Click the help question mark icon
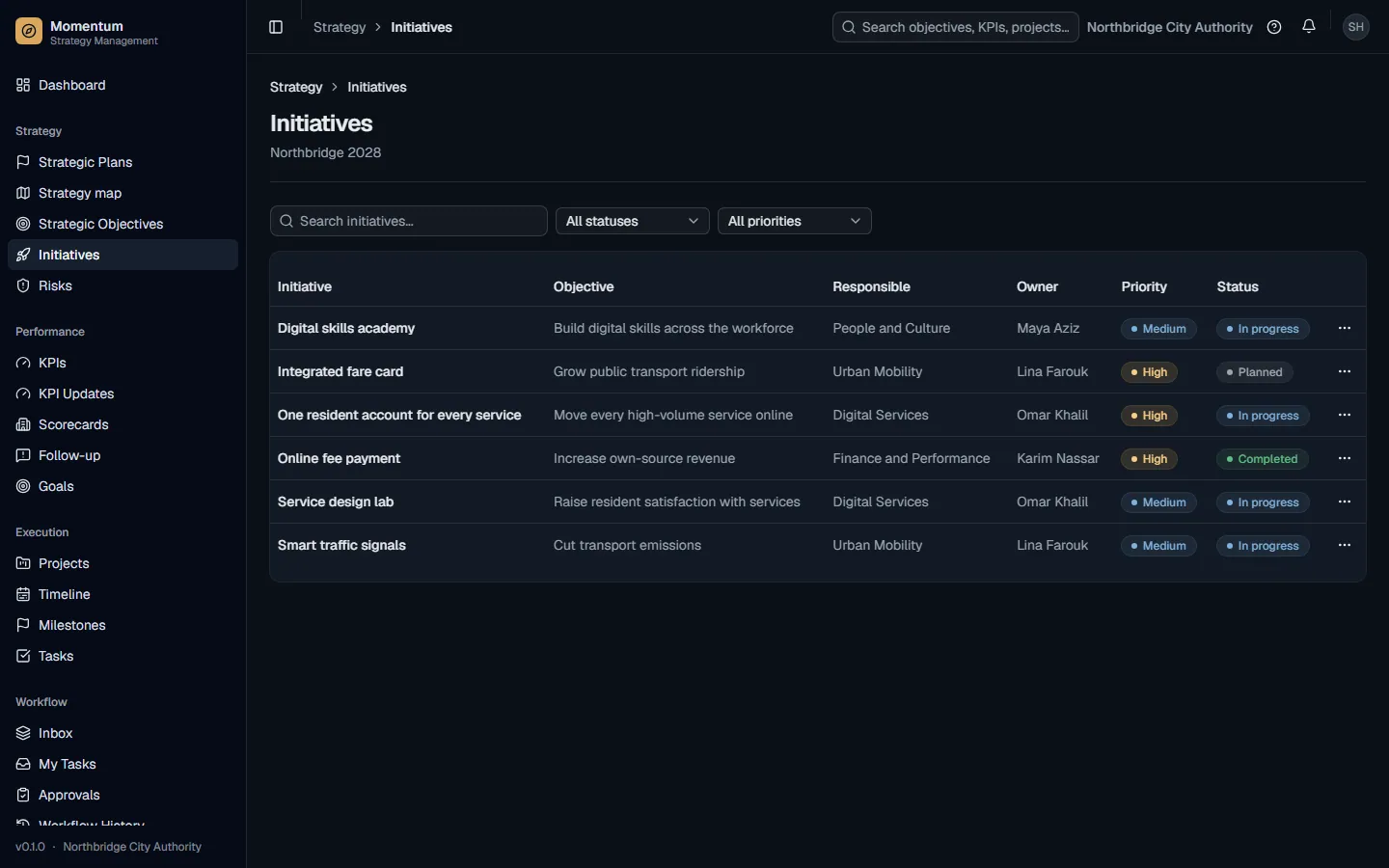 tap(1274, 27)
